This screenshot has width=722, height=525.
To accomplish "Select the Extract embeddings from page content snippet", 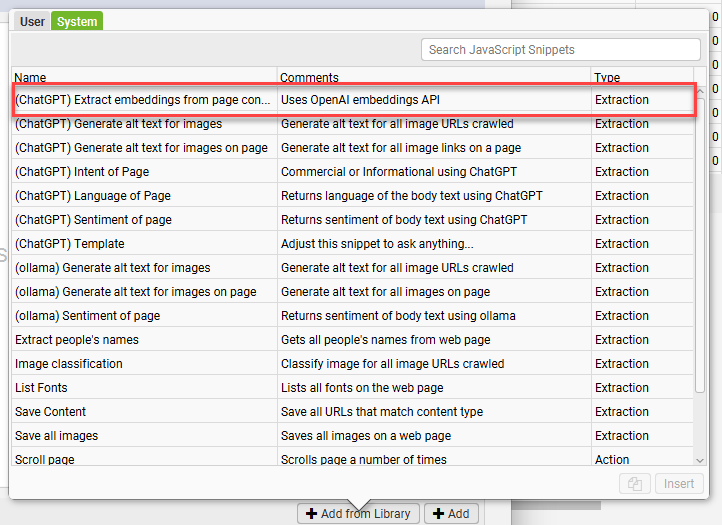I will coord(143,100).
